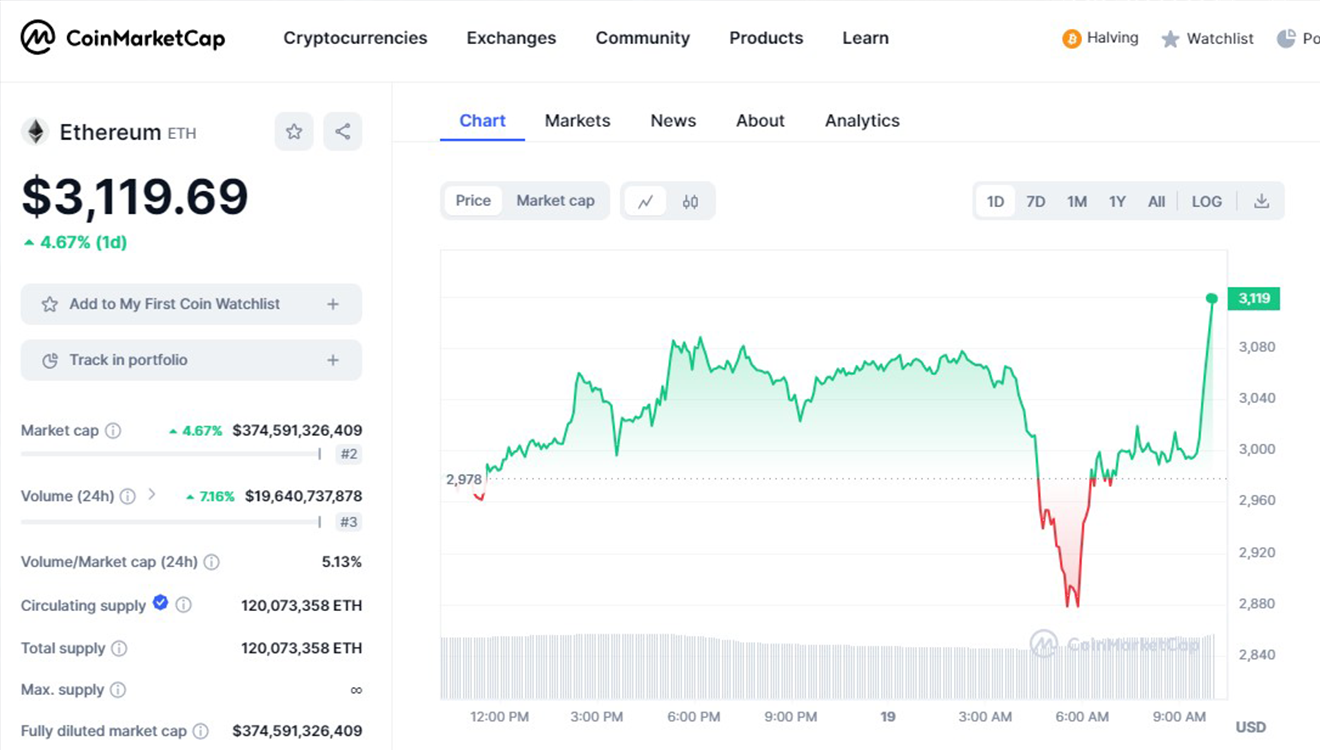Open the Analytics tab

(862, 121)
